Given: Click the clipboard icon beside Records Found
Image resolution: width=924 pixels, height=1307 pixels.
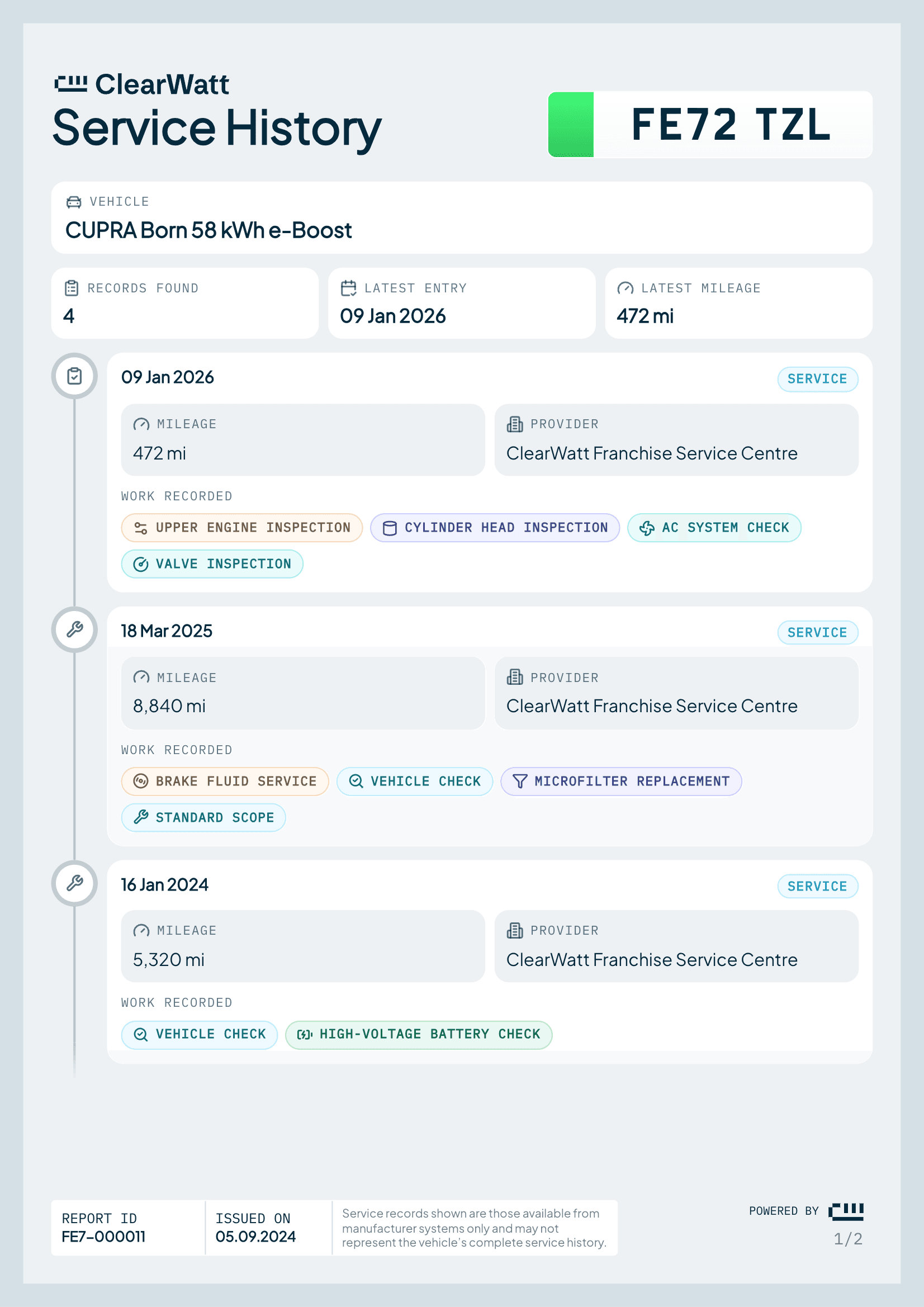Looking at the screenshot, I should tap(71, 288).
